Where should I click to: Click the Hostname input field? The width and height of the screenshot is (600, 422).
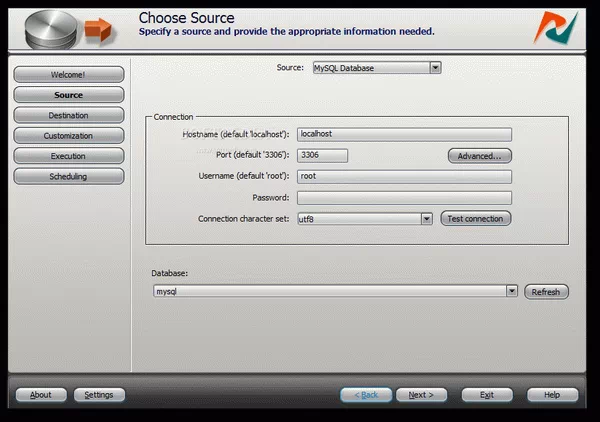coord(404,134)
